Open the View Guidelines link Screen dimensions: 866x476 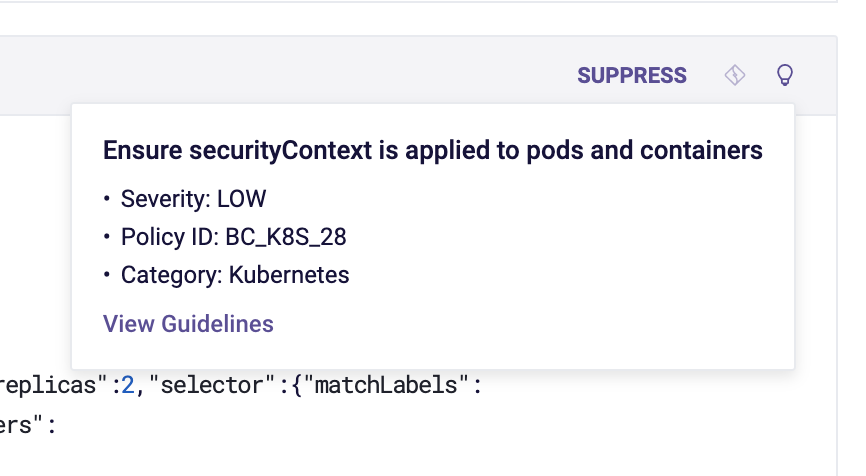[x=188, y=324]
